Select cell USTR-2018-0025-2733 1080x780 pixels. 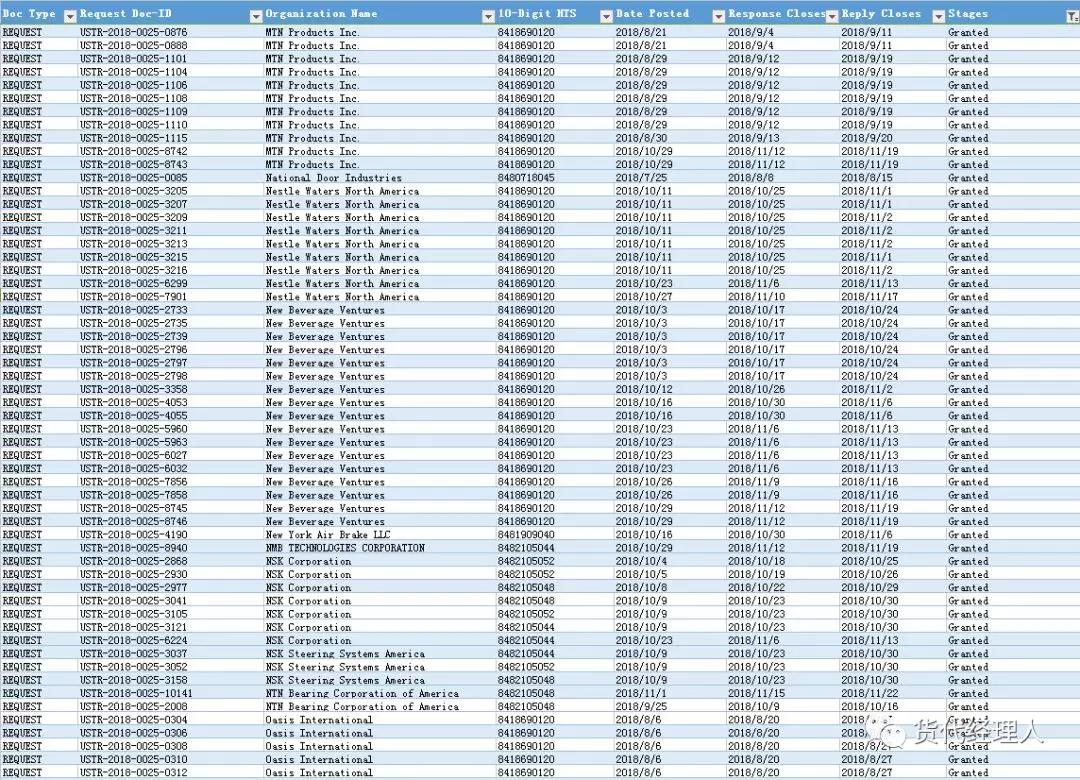point(134,310)
